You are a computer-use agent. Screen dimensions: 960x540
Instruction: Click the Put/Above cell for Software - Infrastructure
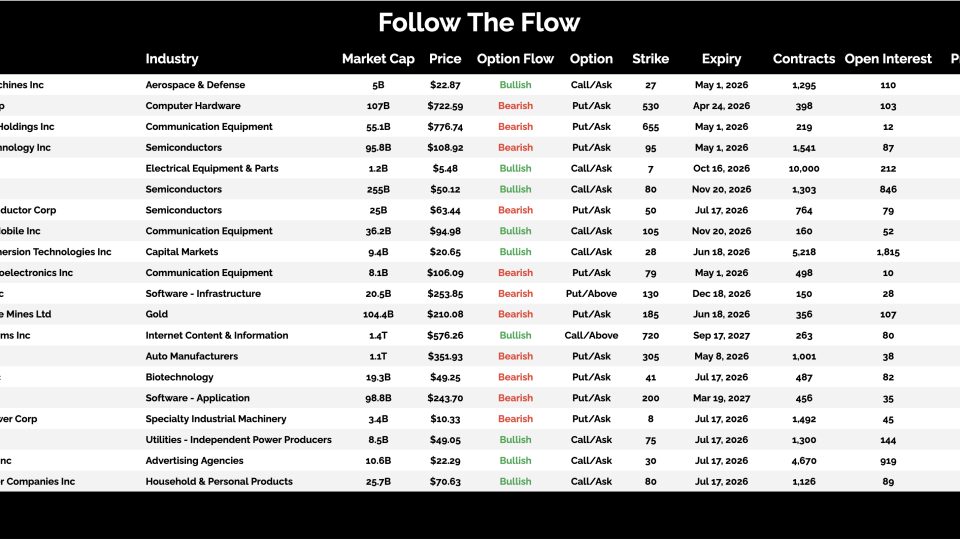591,294
